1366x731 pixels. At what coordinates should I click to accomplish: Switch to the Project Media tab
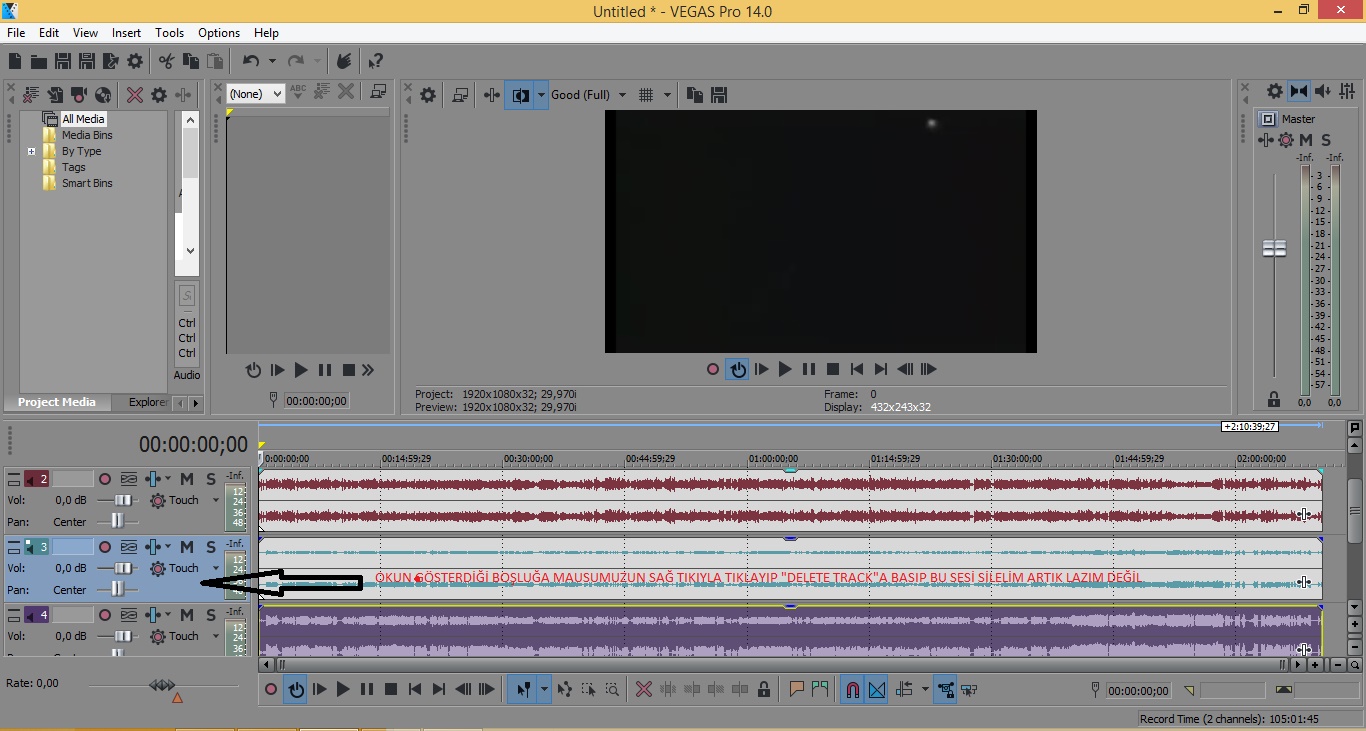tap(57, 402)
